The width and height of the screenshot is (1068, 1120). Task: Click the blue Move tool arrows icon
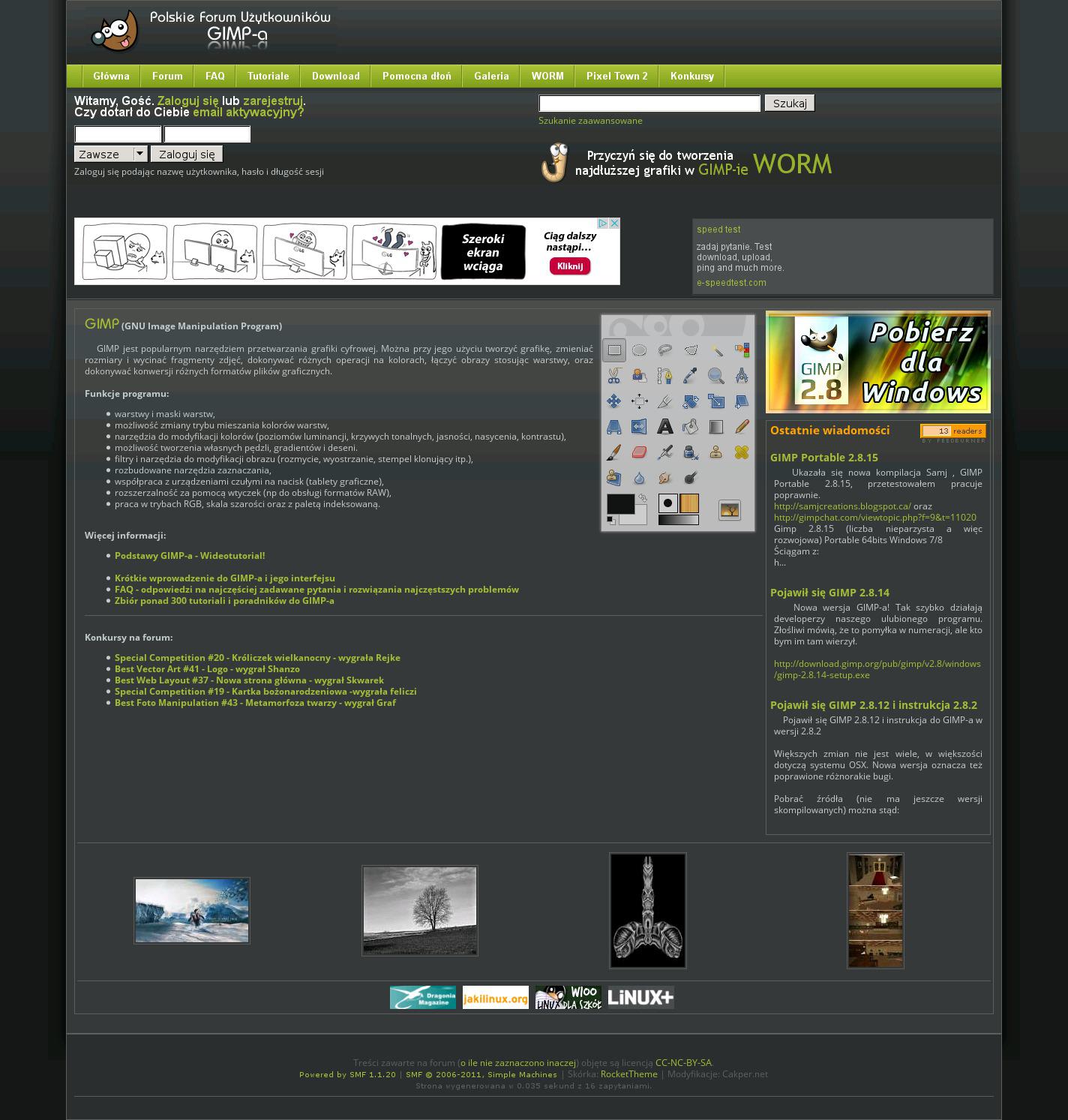click(614, 401)
